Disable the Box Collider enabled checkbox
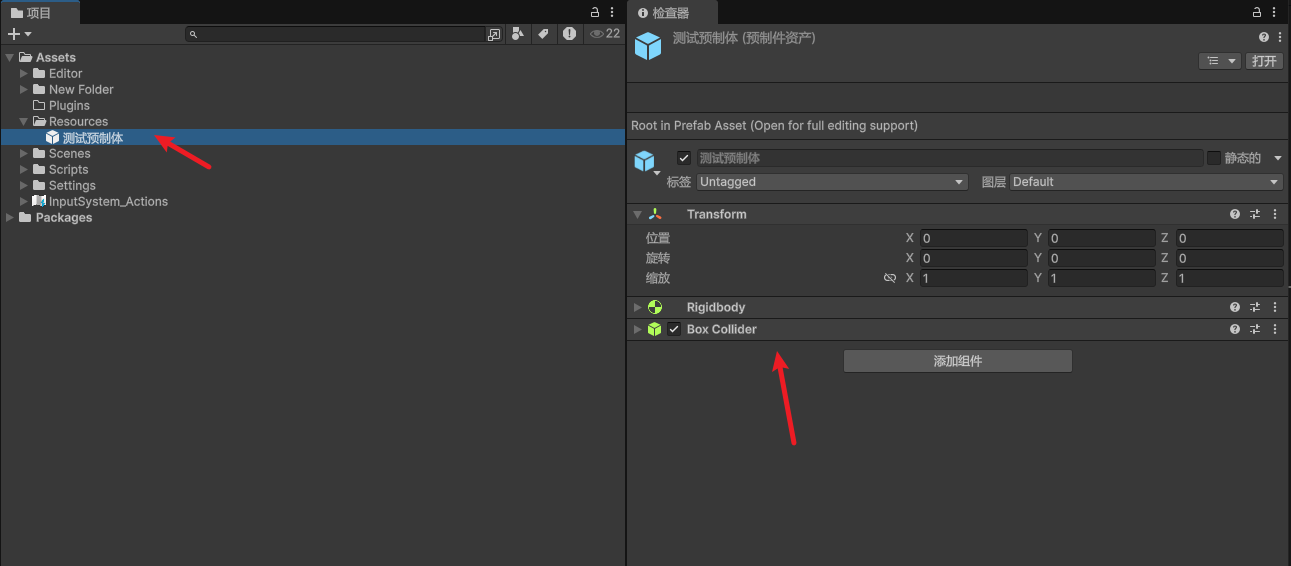The height and width of the screenshot is (566, 1291). [674, 329]
